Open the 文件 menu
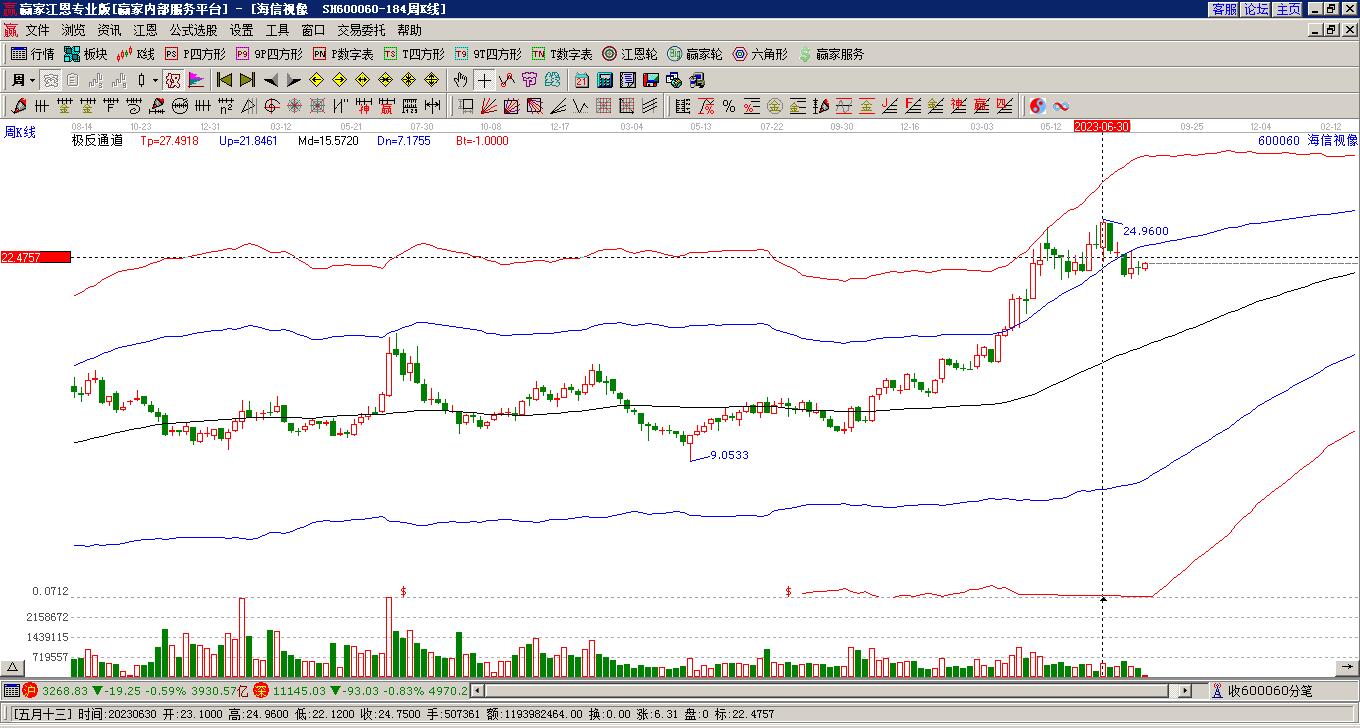Image resolution: width=1360 pixels, height=728 pixels. (37, 31)
